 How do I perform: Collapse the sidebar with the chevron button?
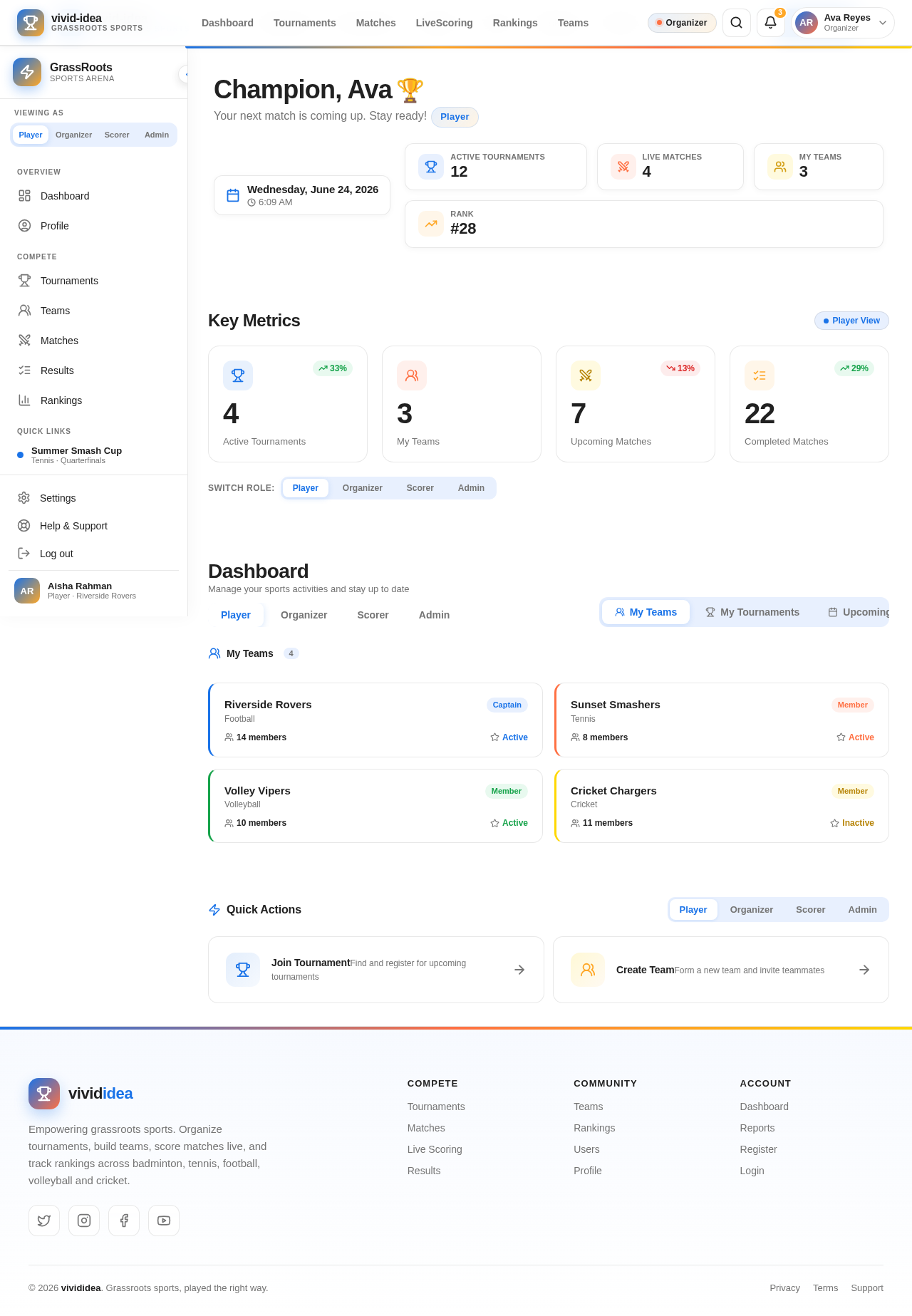click(x=184, y=74)
